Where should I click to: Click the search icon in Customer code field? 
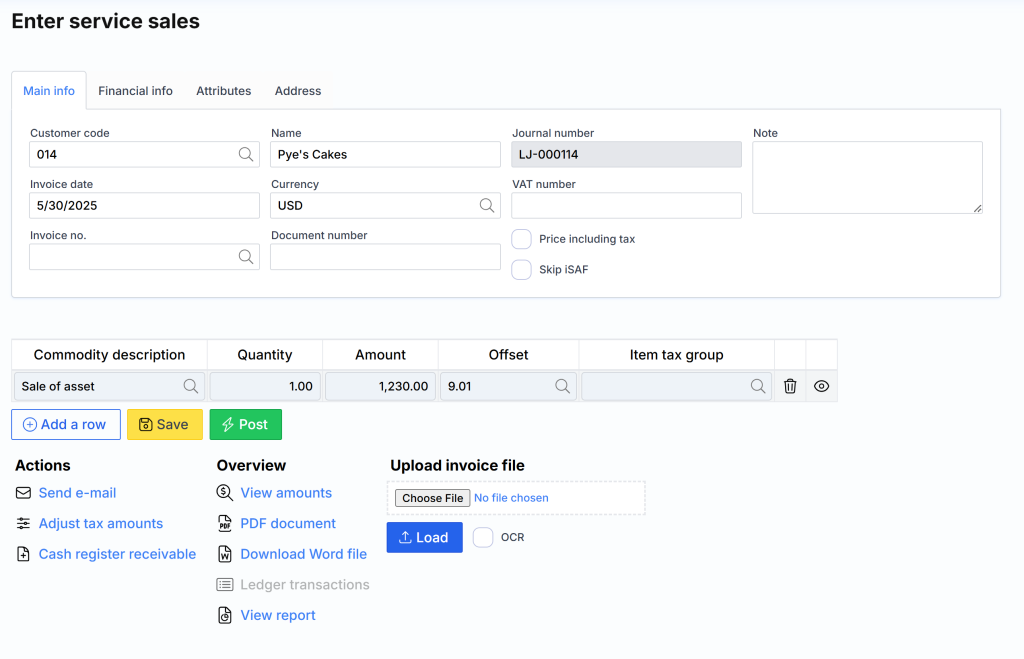pos(246,154)
